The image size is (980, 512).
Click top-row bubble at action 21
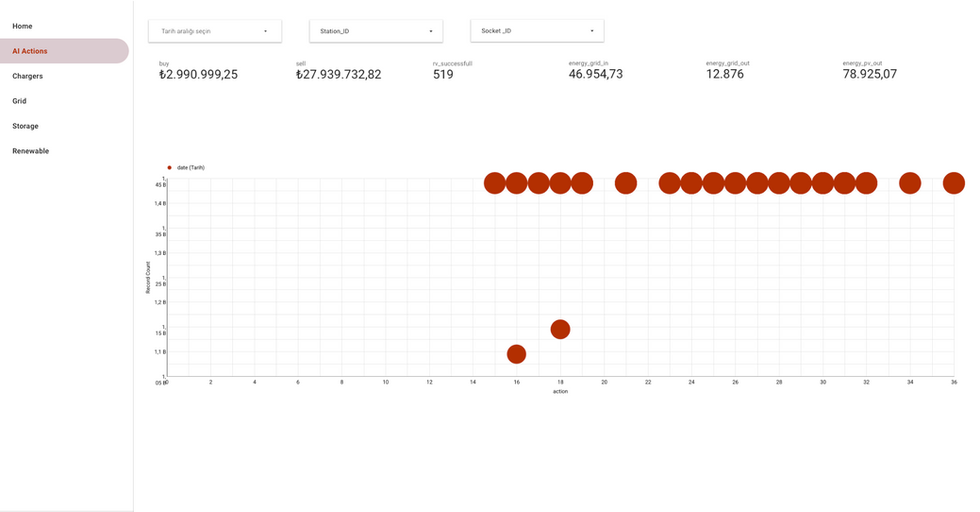click(x=626, y=183)
